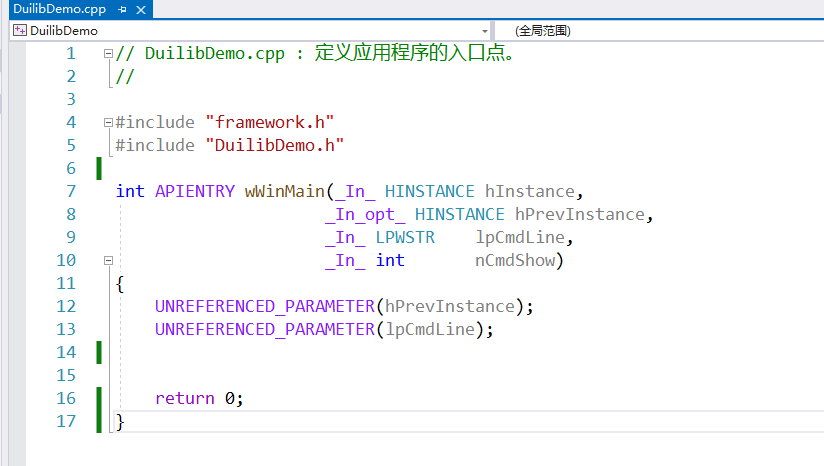Click the return keyword on line 16

click(185, 398)
